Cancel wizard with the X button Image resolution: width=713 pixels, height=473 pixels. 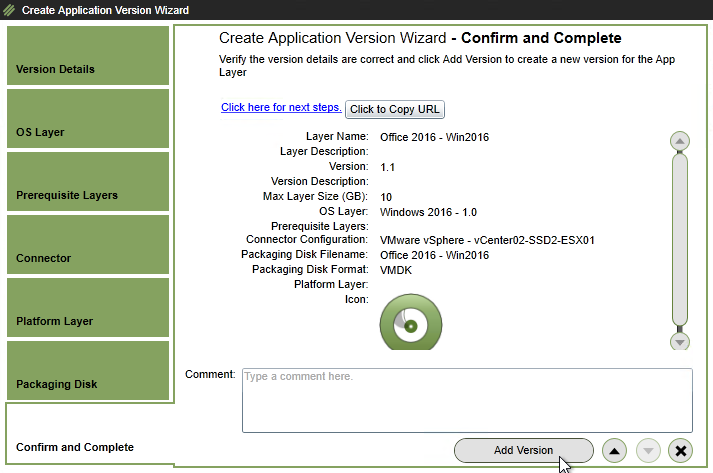tap(680, 451)
